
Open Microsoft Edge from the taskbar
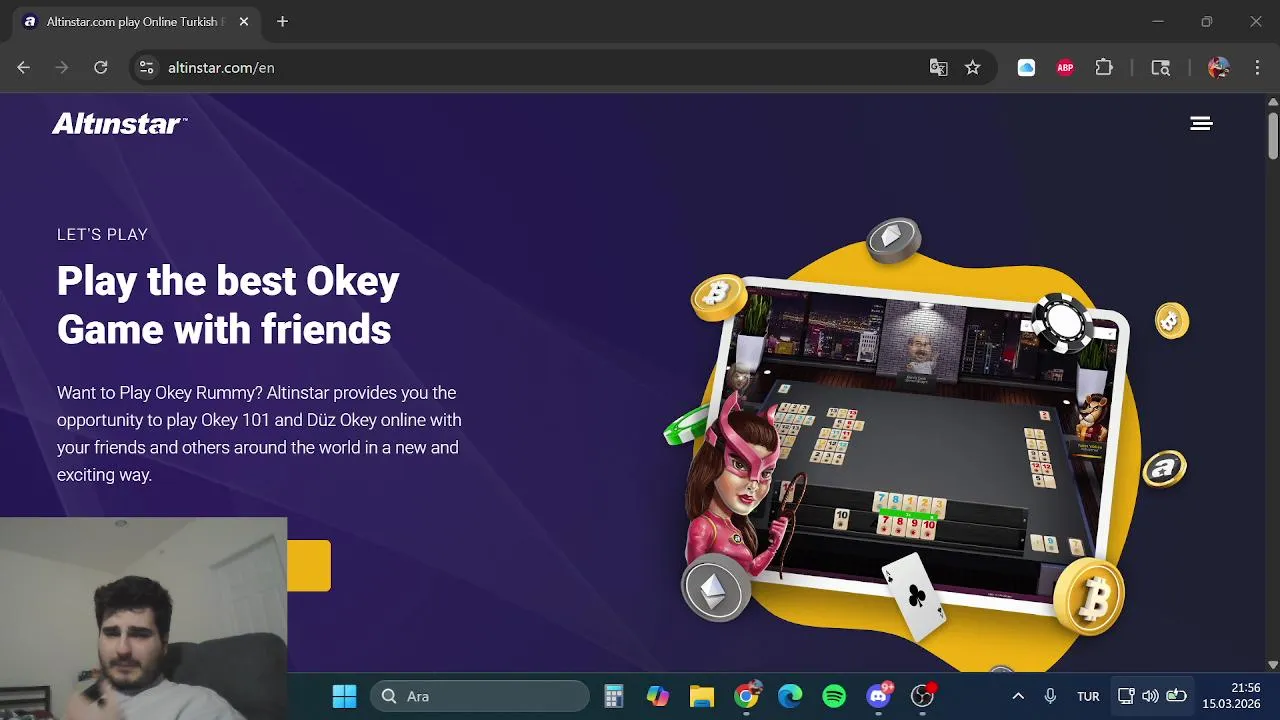(790, 696)
